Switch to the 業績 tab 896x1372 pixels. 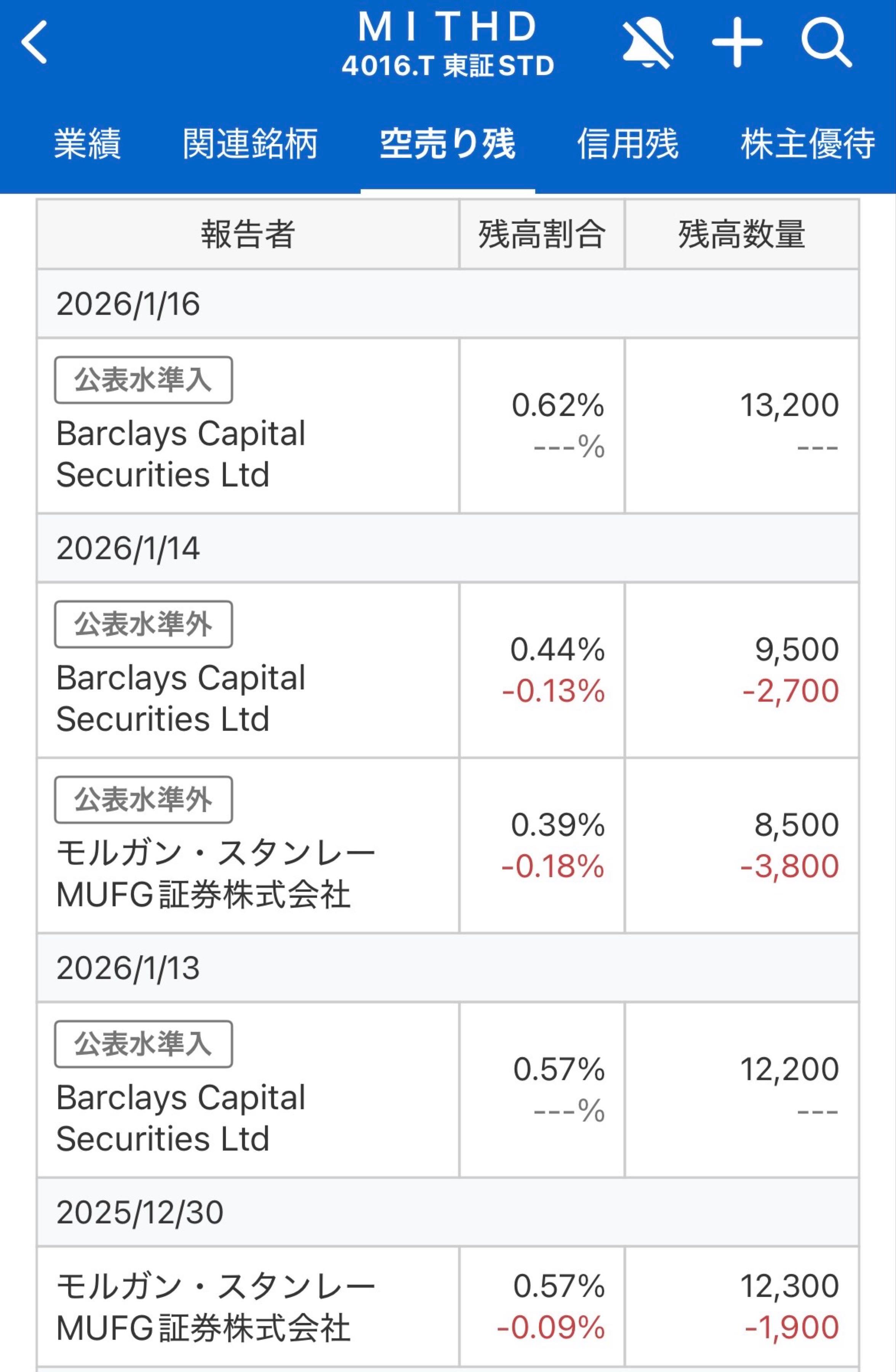[87, 144]
